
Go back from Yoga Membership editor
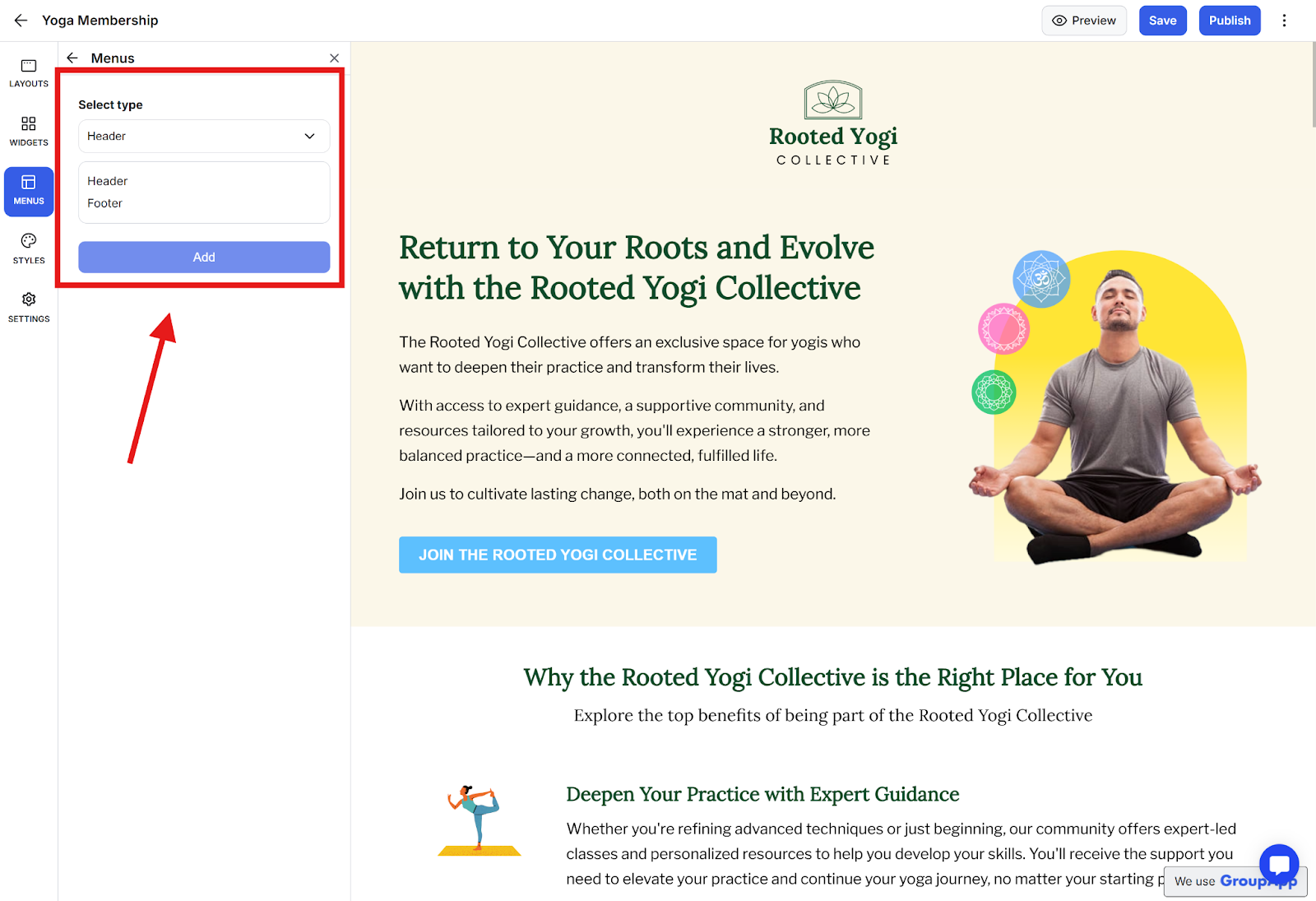click(x=21, y=21)
